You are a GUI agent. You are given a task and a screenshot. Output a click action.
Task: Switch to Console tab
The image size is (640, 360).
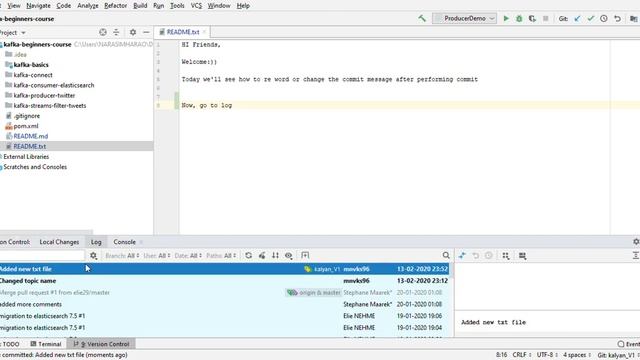[x=124, y=242]
